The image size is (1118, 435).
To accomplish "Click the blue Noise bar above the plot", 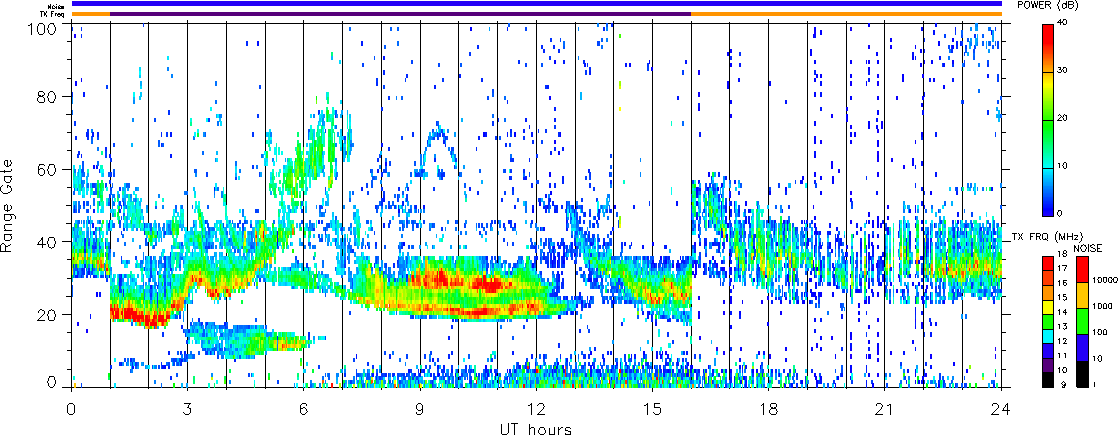I will point(536,4).
